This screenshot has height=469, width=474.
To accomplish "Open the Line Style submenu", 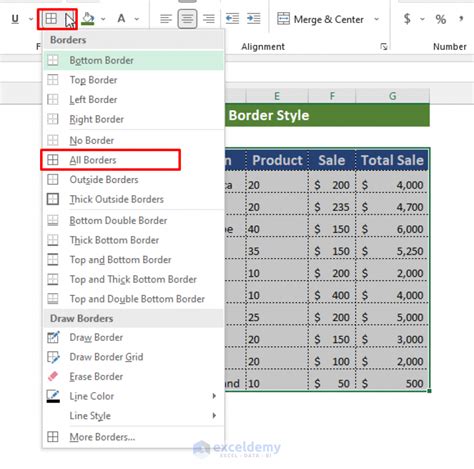I will (134, 416).
